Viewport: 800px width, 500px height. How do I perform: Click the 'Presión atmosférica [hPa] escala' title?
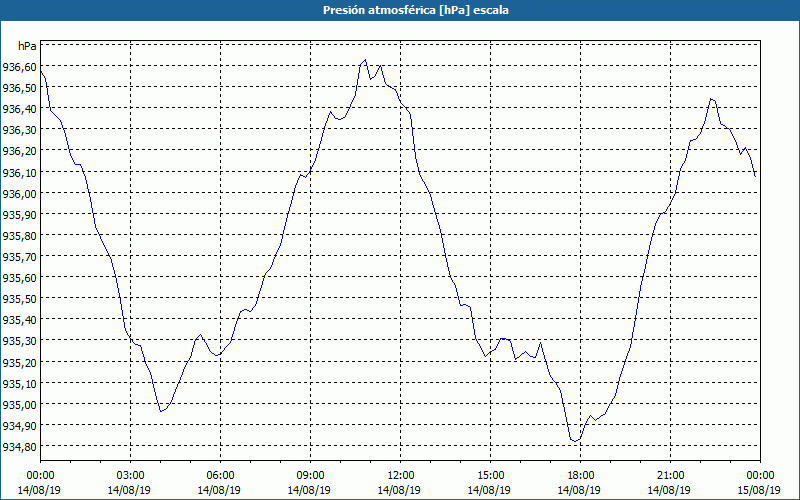415,10
